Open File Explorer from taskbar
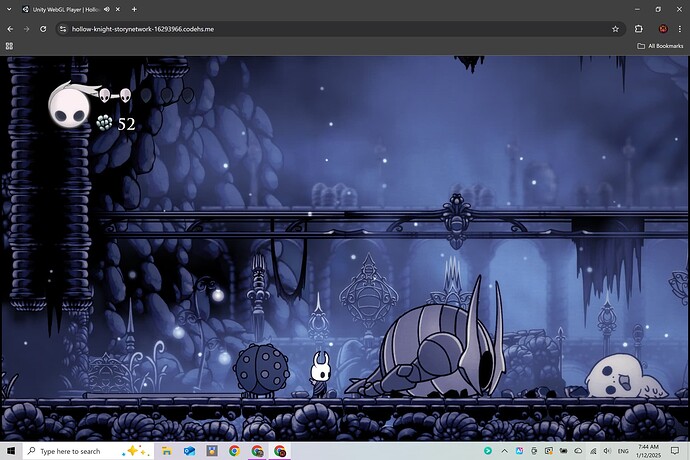Image resolution: width=690 pixels, height=460 pixels. click(x=167, y=451)
